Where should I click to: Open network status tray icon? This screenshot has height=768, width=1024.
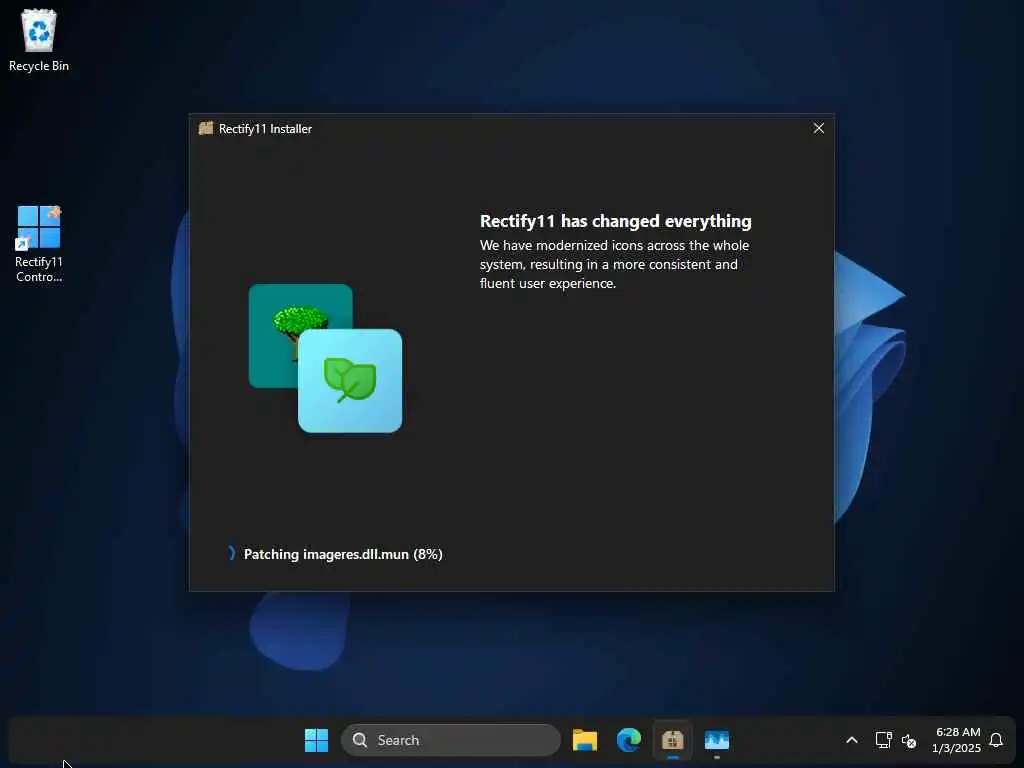883,740
